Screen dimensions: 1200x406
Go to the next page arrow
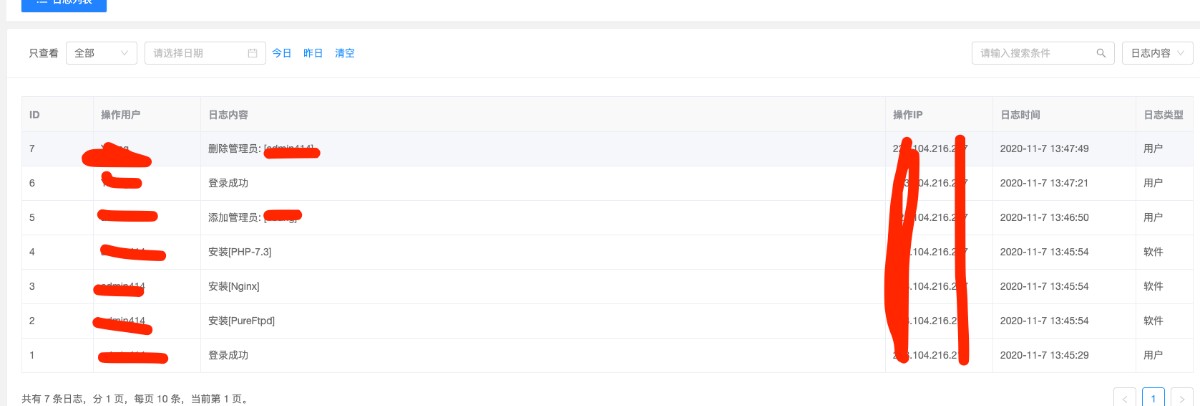tap(1182, 398)
